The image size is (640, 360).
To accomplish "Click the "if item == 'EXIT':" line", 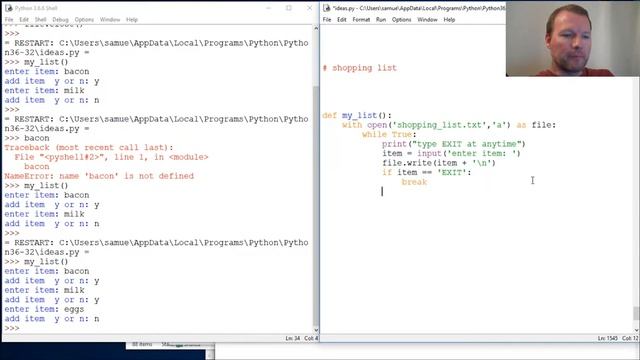I will point(427,172).
